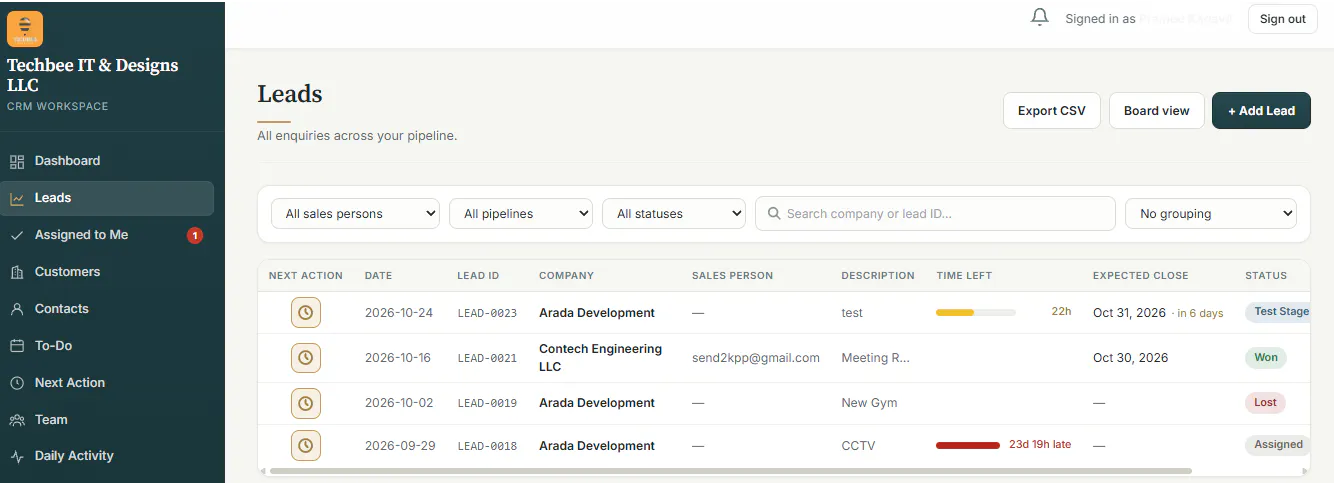Click the Customers building icon

pyautogui.click(x=17, y=272)
